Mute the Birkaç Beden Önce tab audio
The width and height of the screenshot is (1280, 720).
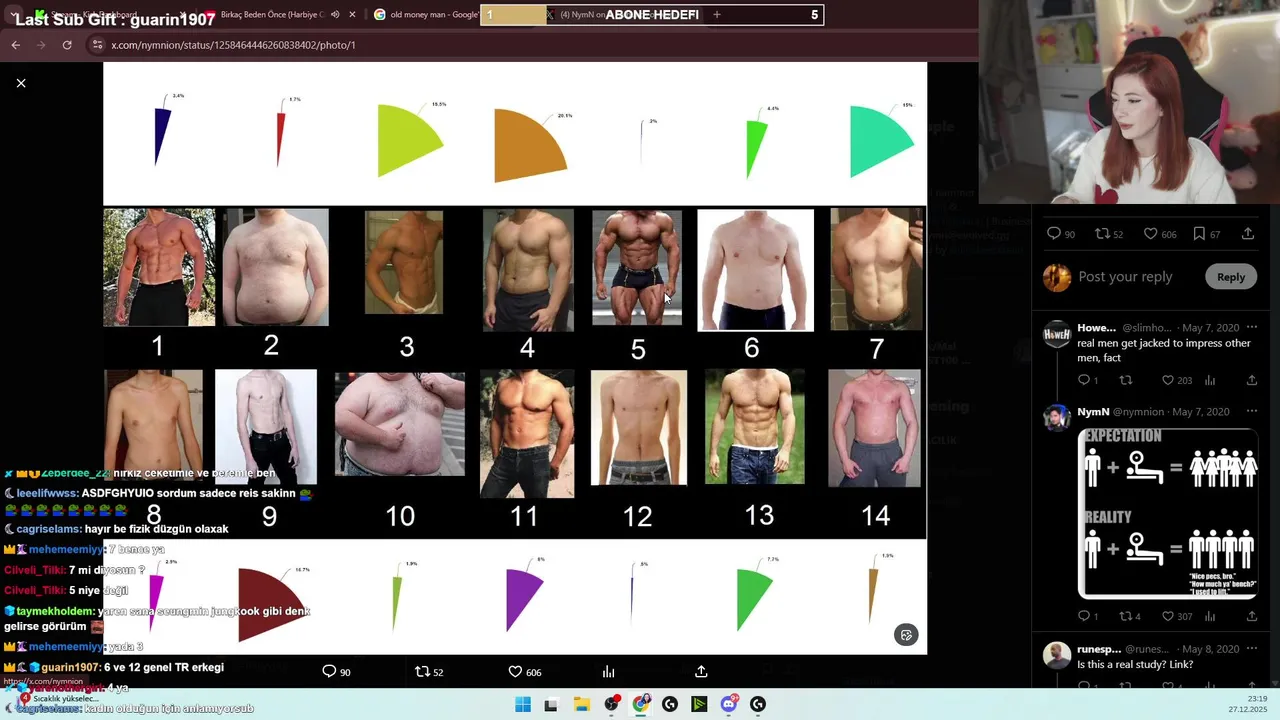(x=335, y=15)
